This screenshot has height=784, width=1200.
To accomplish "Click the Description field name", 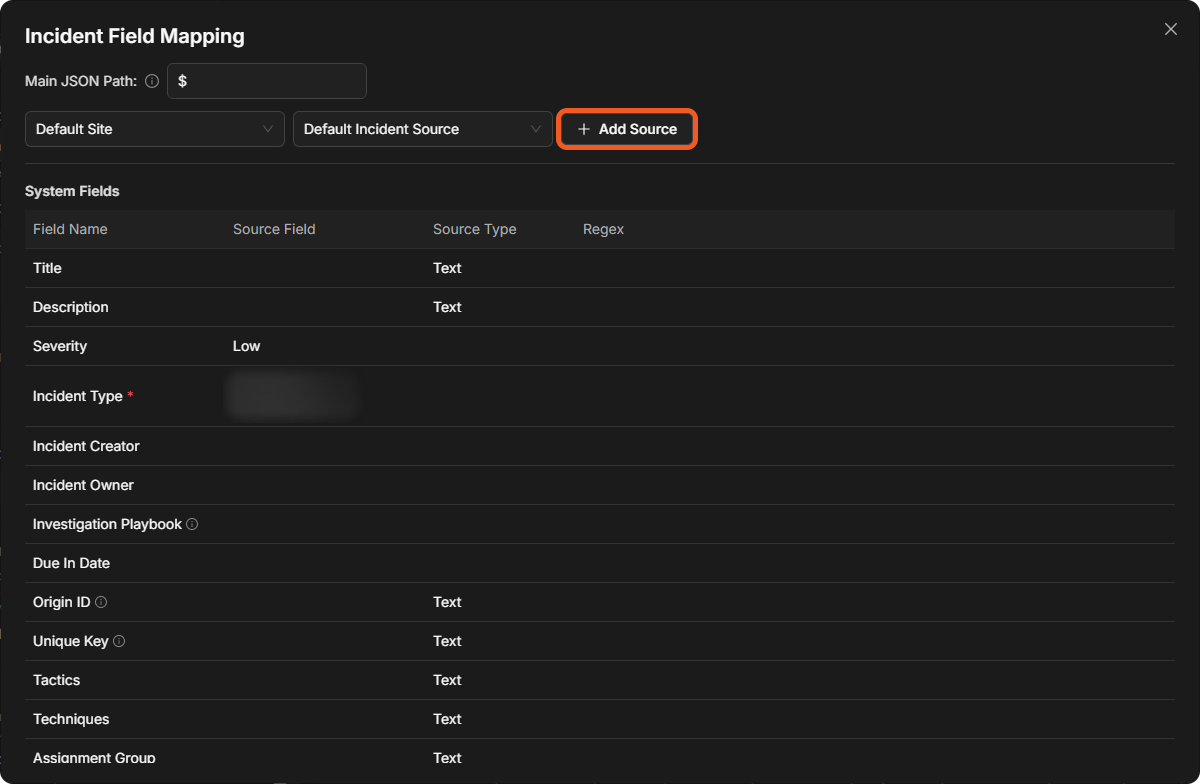I will click(71, 307).
